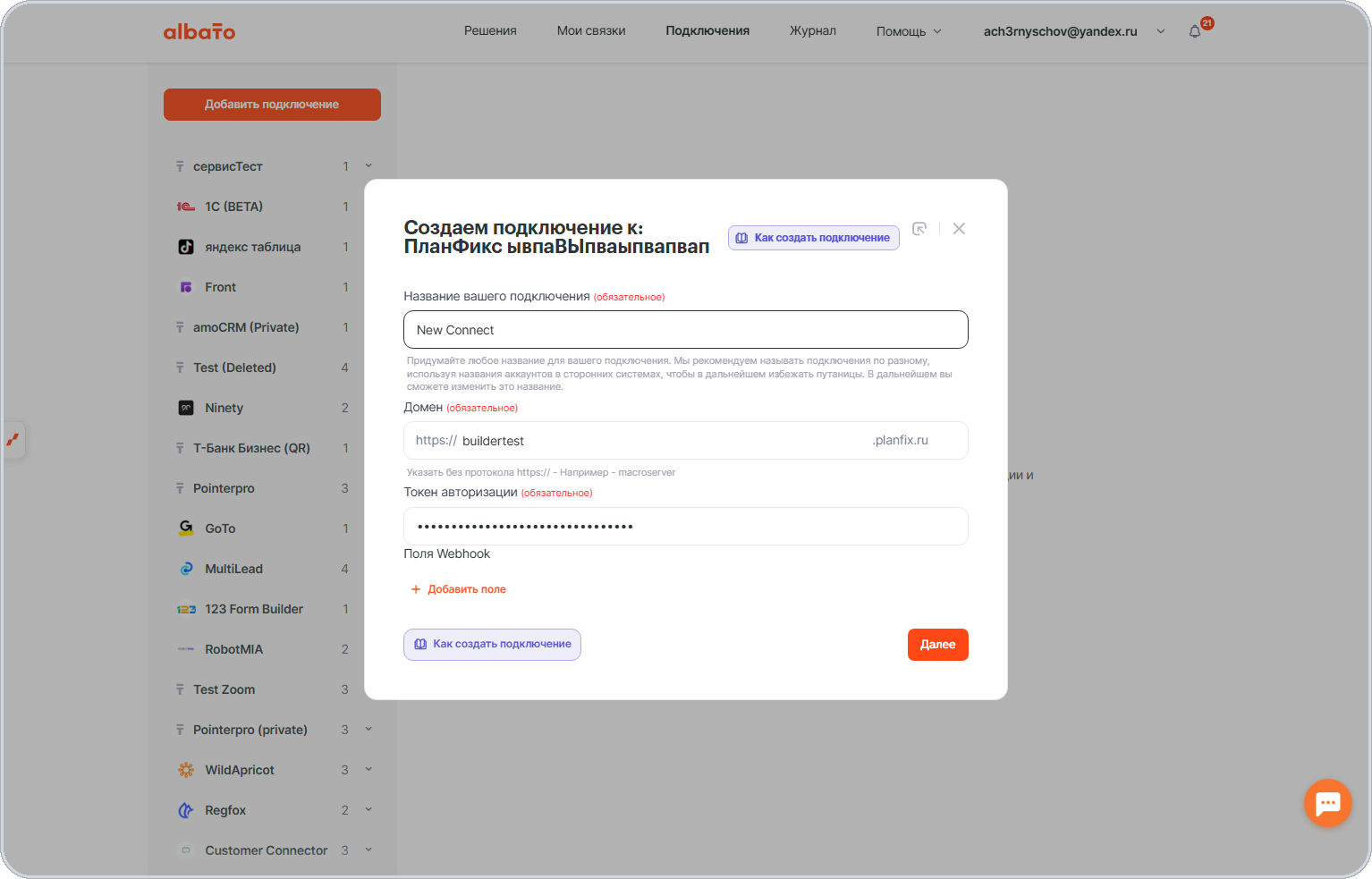The width and height of the screenshot is (1372, 879).
Task: Click the Pointerpro placeholder icon
Action: [180, 488]
